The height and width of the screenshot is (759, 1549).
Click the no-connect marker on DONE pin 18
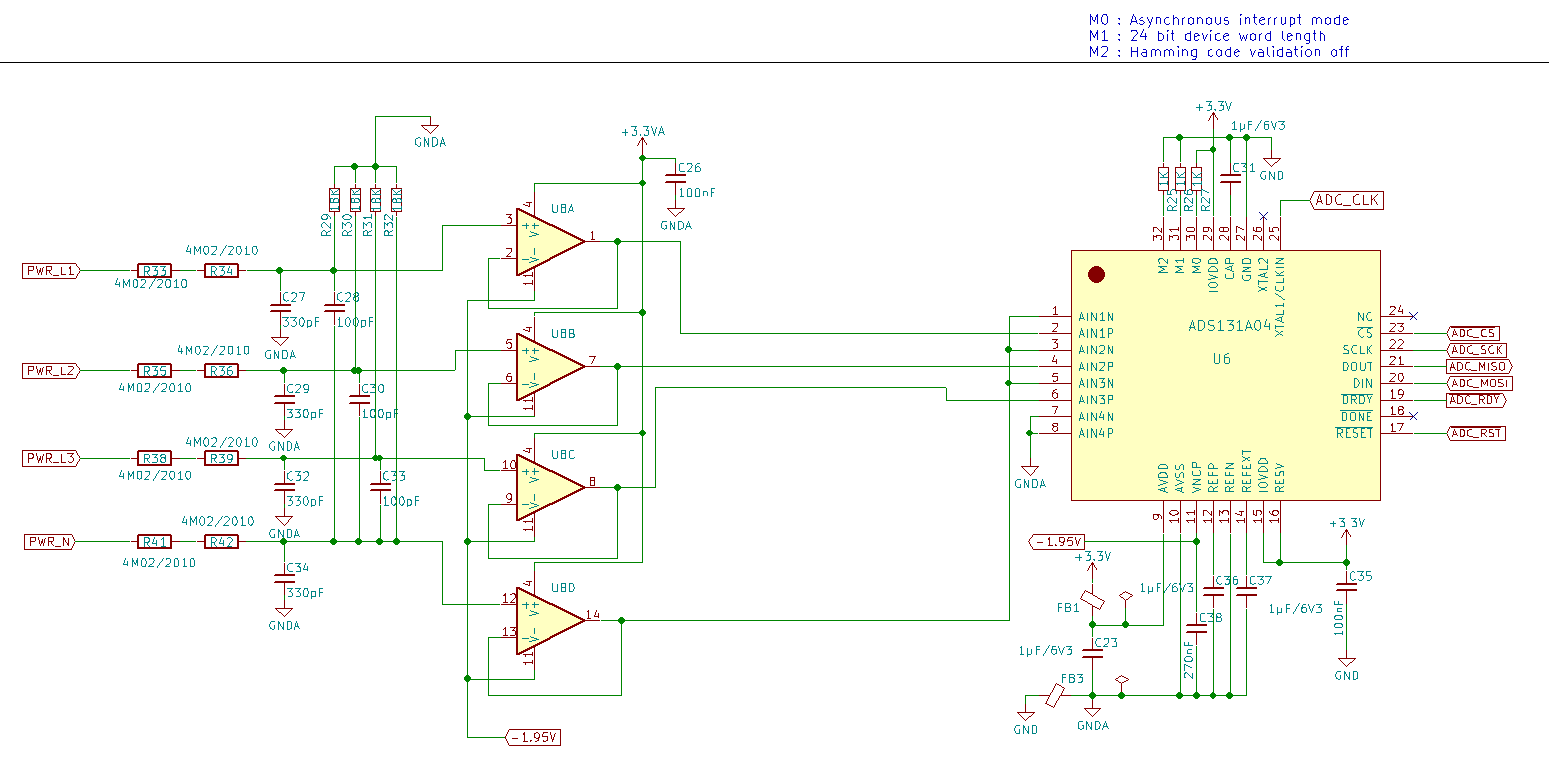(x=1413, y=415)
